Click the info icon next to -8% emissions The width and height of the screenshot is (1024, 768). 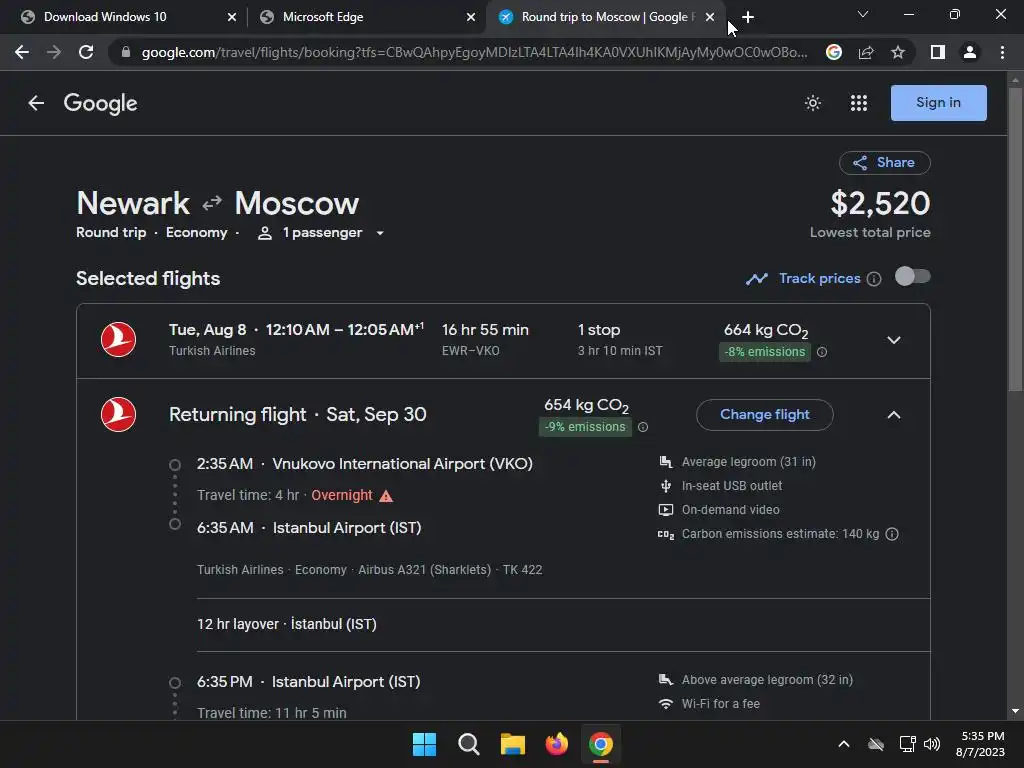[x=822, y=352]
